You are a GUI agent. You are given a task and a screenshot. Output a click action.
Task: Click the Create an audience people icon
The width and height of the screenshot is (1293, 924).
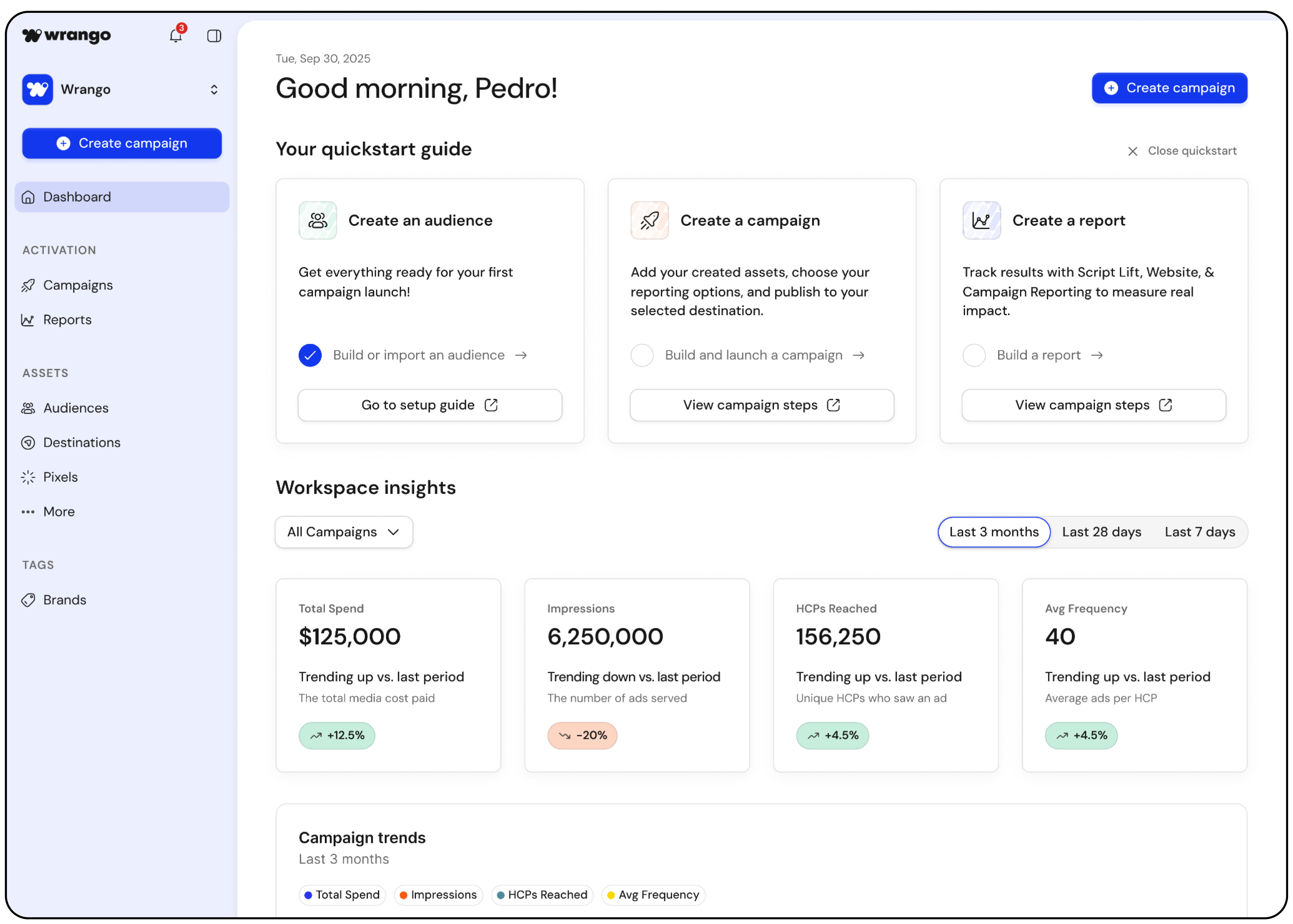[x=317, y=220]
